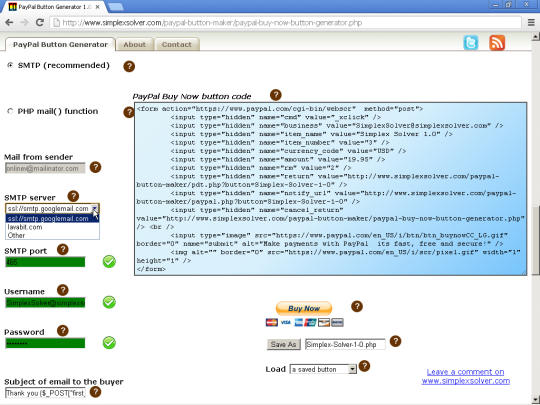Click the Password input field
Screen dimensions: 540x405
45,343
